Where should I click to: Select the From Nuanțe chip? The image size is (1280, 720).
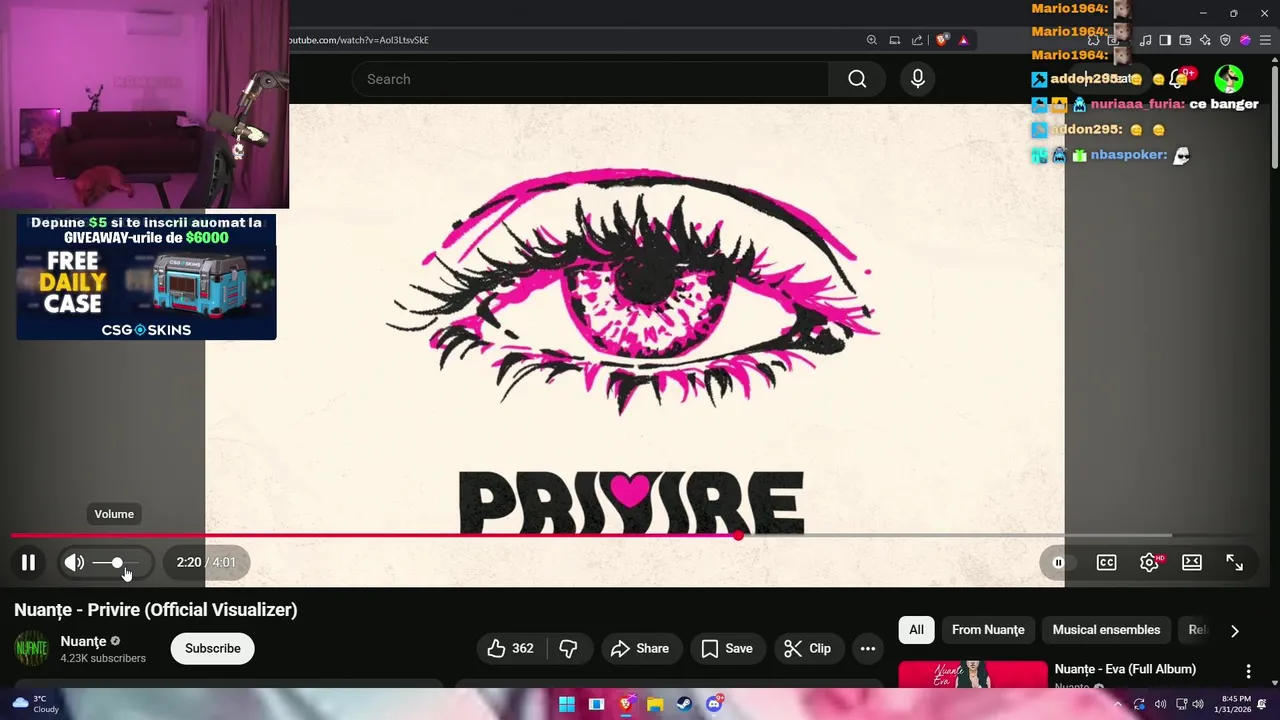click(x=988, y=630)
